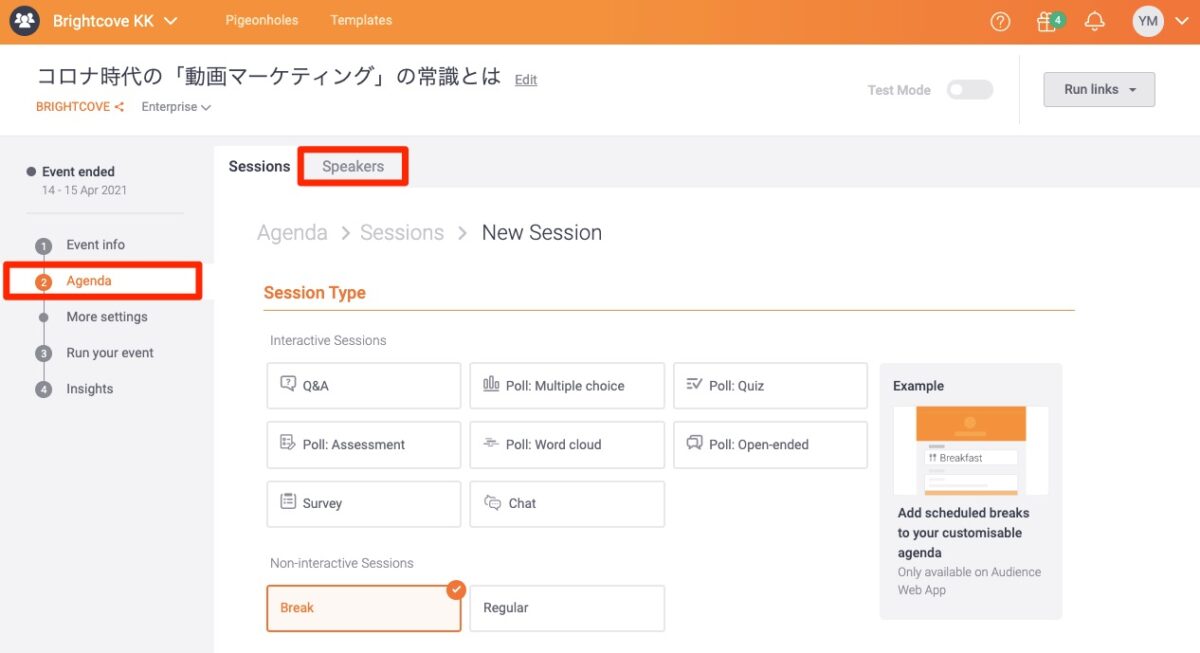Open Templates in the top menu

pyautogui.click(x=361, y=20)
